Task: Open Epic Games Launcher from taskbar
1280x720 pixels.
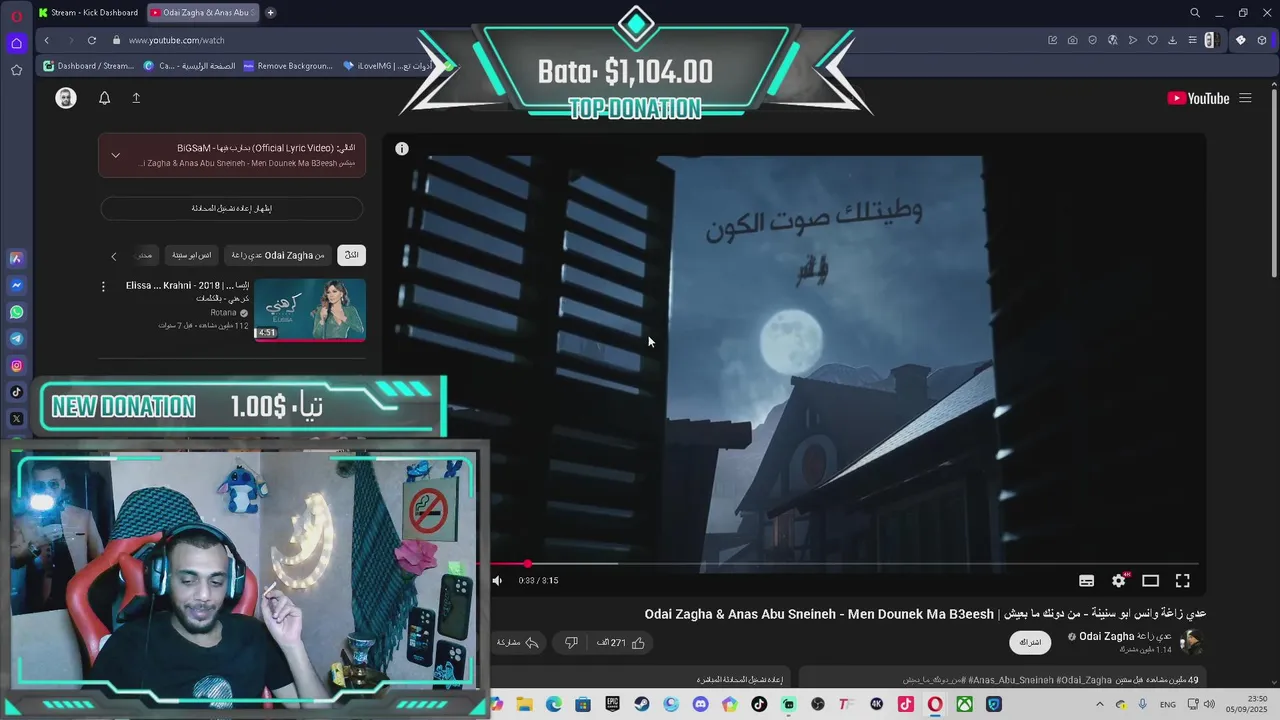Action: tap(612, 704)
